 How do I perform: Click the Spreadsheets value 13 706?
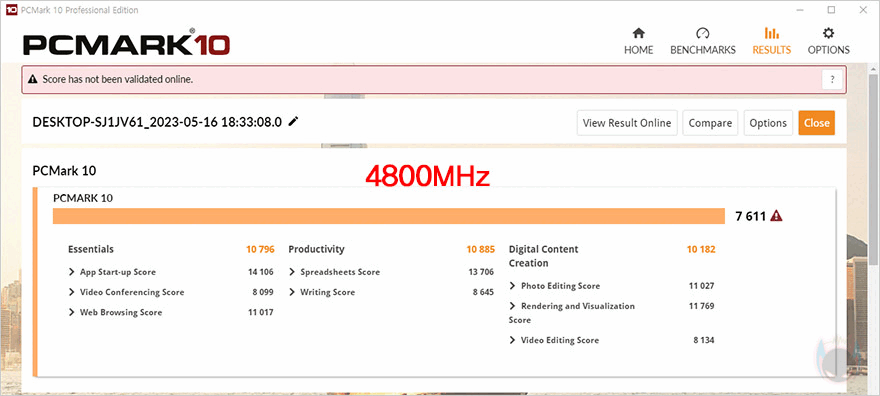click(x=481, y=272)
